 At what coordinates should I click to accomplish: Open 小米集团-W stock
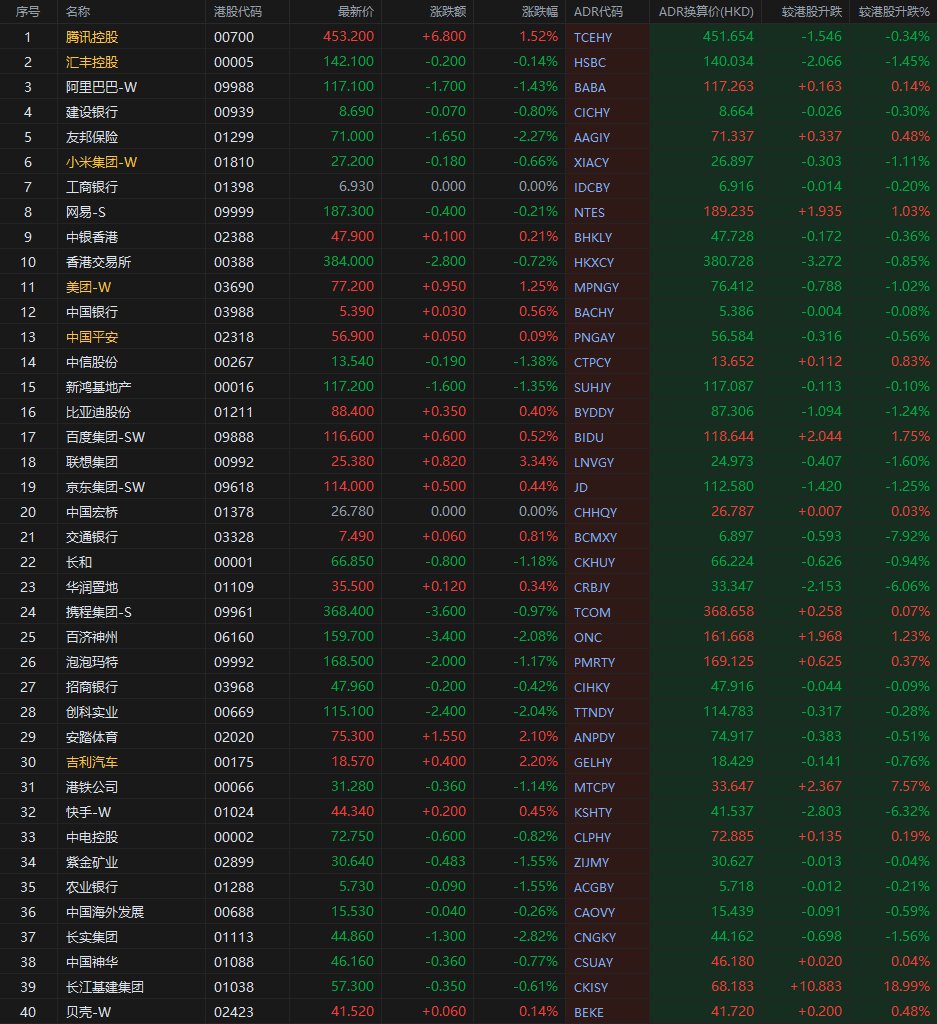point(101,162)
